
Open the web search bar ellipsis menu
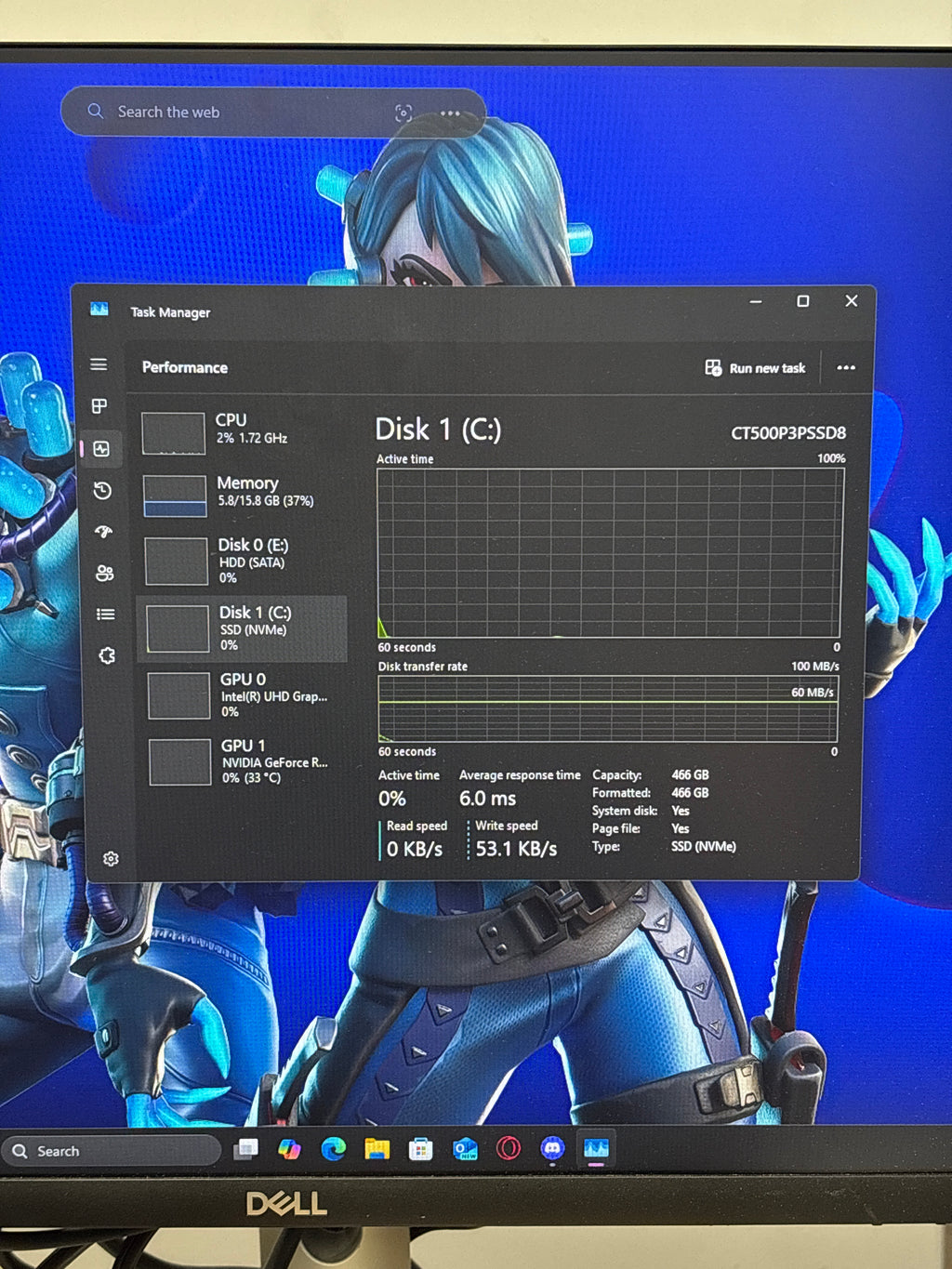click(450, 113)
